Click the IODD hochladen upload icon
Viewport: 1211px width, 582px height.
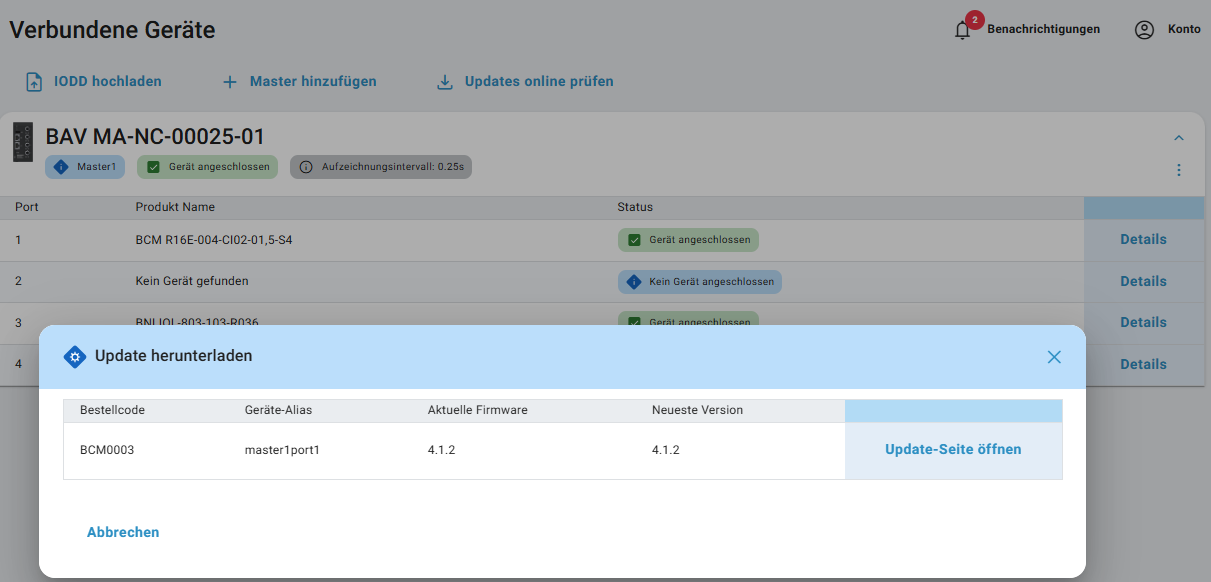(x=34, y=82)
